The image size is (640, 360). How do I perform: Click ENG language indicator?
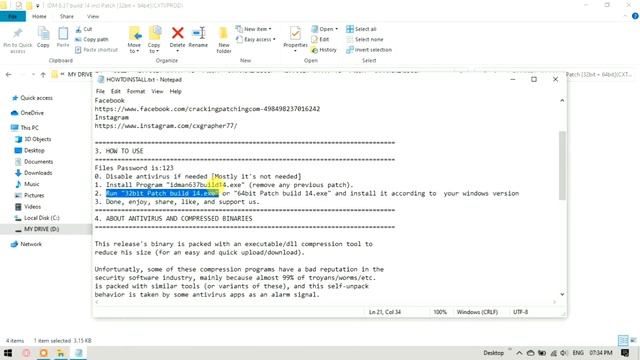coord(578,353)
